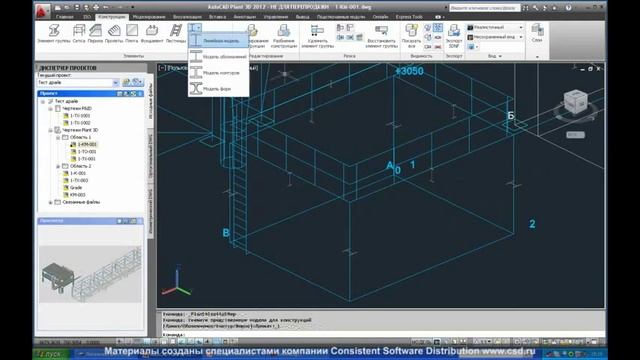Switch to the Вставка ribbon tab
Screen dimensions: 640x360
[217, 17]
